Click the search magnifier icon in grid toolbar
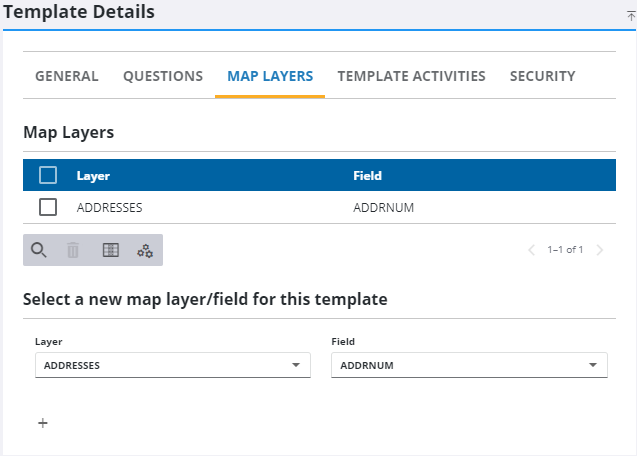 click(39, 250)
